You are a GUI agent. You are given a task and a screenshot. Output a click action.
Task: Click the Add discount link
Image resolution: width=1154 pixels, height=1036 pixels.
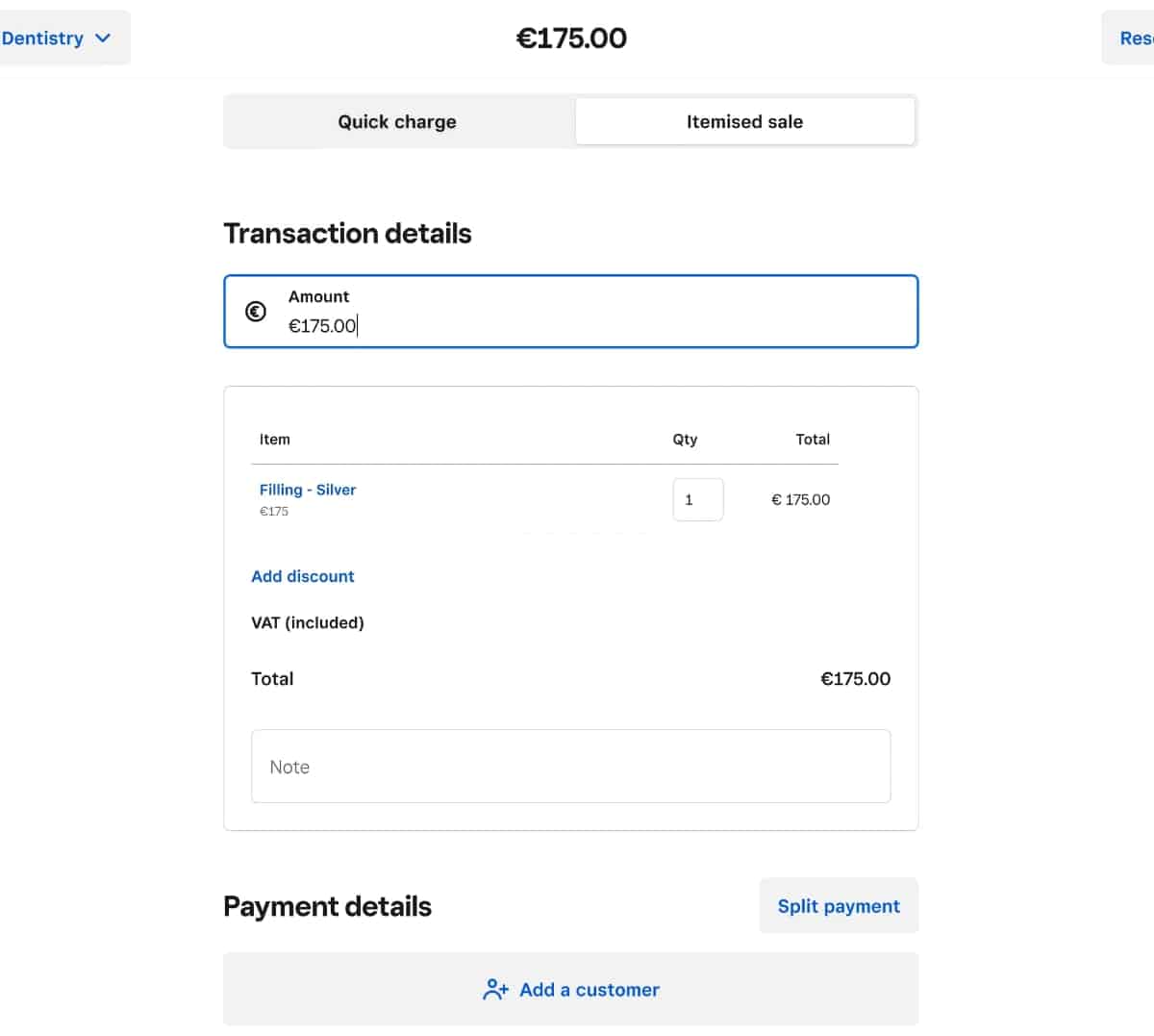(303, 576)
